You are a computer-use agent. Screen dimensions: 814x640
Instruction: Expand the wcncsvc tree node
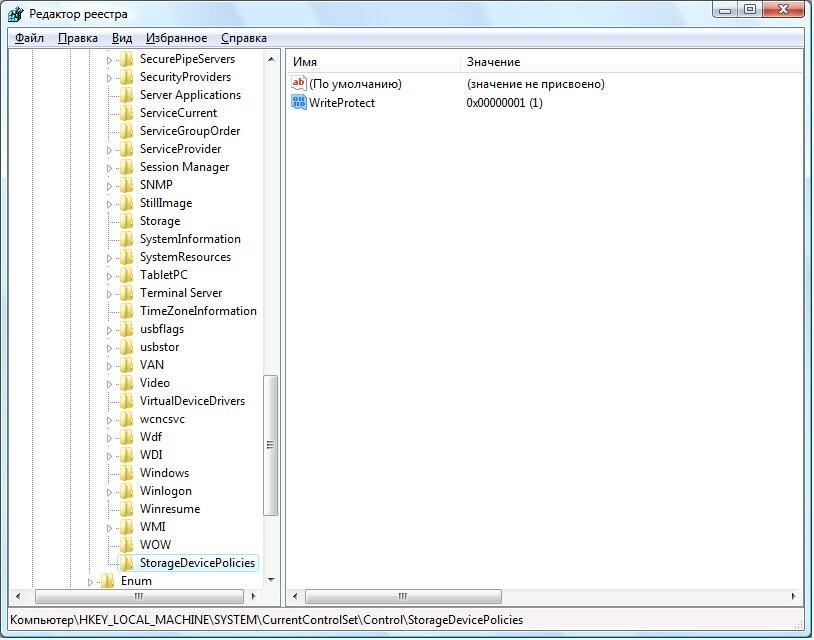(x=109, y=420)
